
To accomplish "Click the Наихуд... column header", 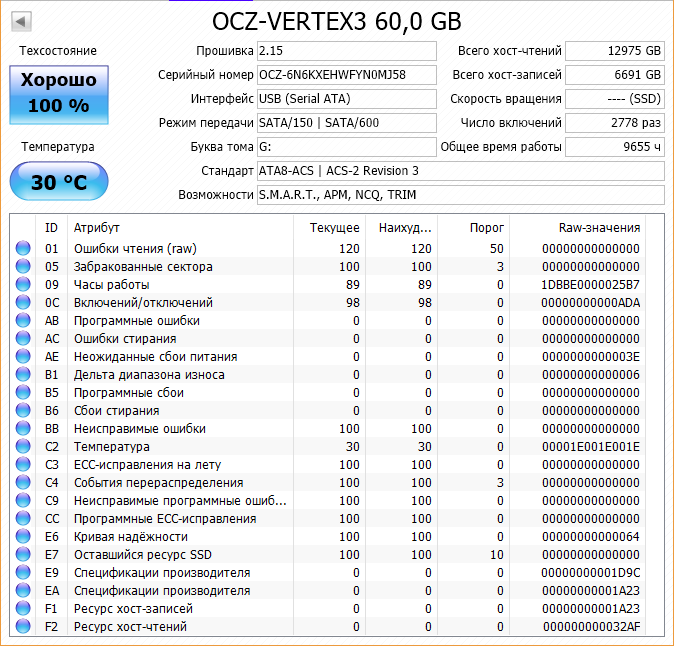I will click(401, 227).
